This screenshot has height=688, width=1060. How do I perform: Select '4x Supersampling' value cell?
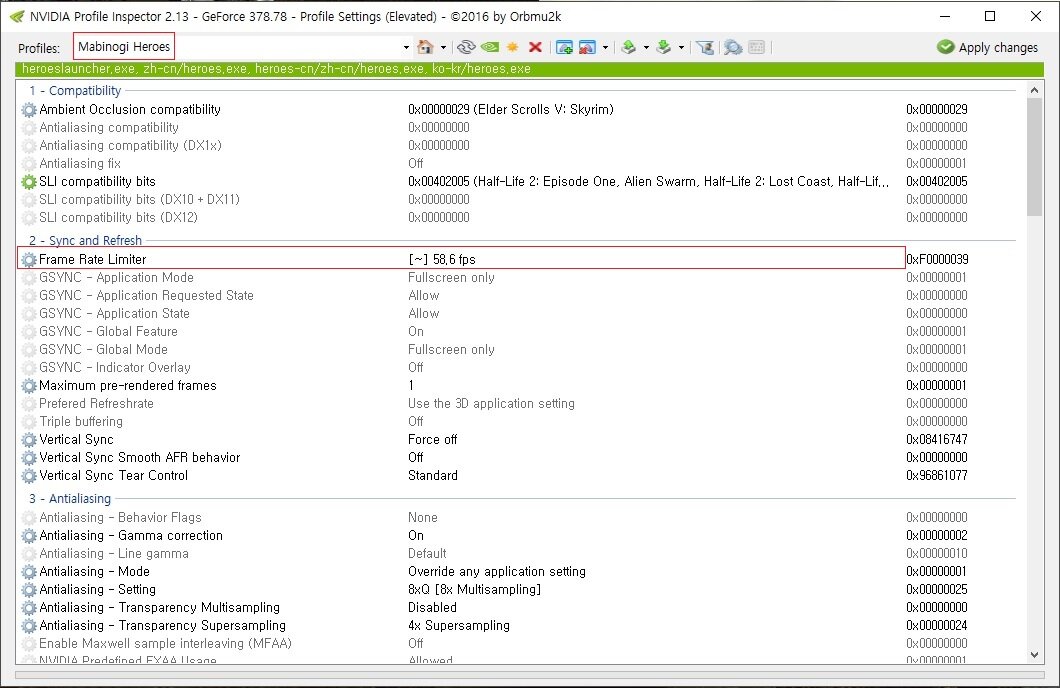[459, 626]
